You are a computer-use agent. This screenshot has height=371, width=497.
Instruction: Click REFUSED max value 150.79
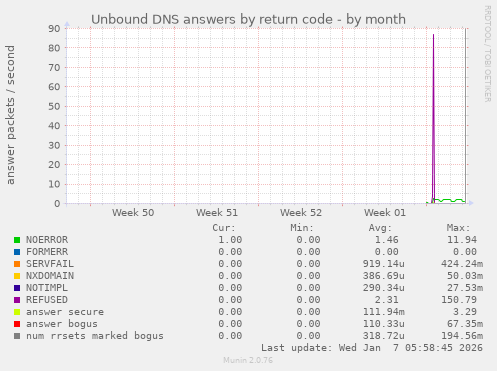click(x=459, y=300)
